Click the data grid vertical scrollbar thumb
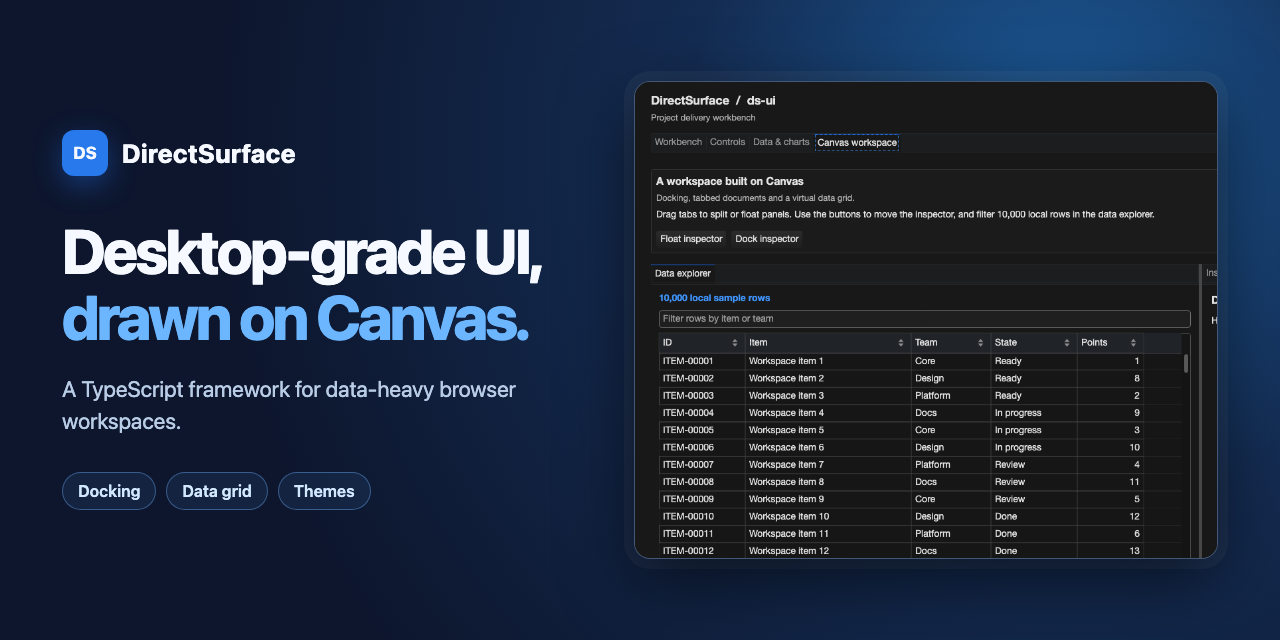 [1186, 363]
